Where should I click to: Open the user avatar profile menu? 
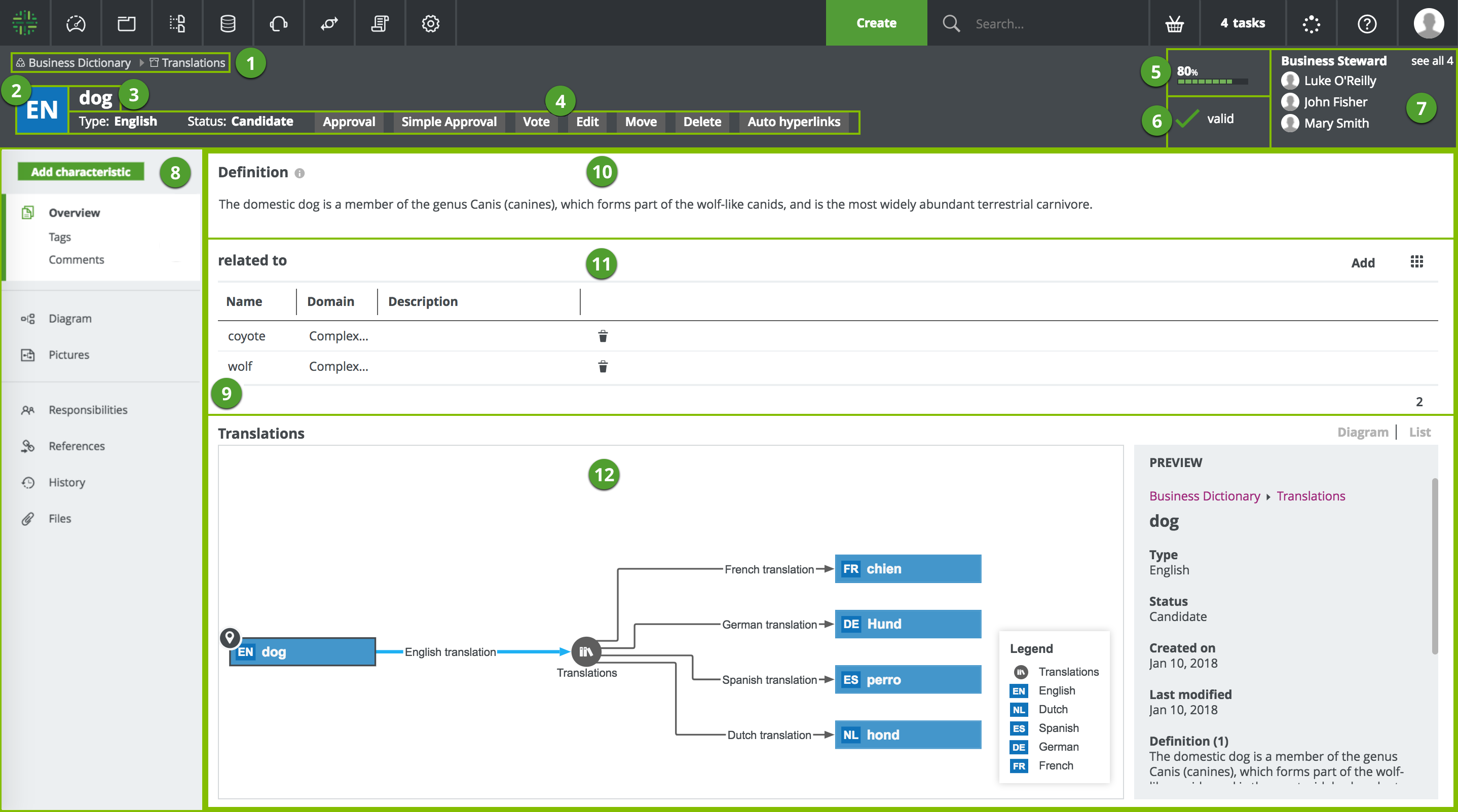1428,23
